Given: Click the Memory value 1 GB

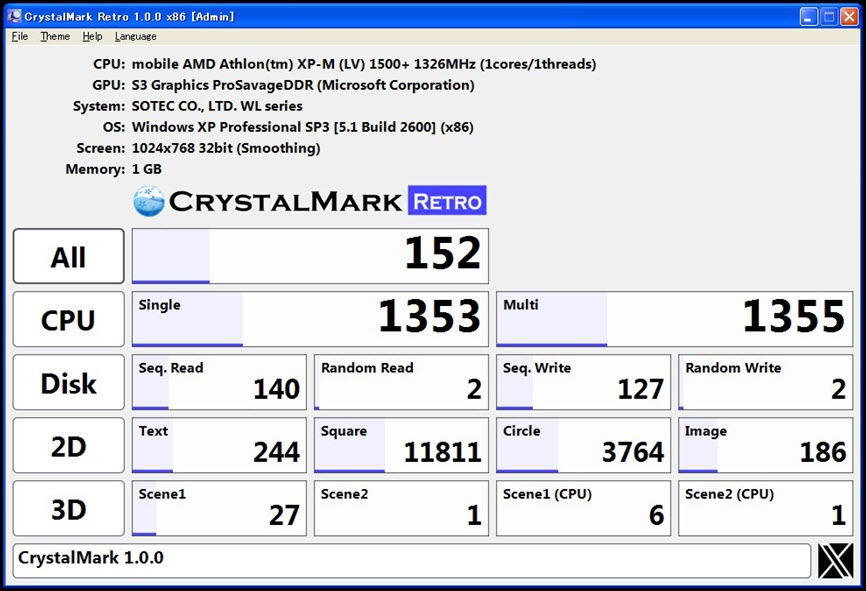Looking at the screenshot, I should pos(147,169).
